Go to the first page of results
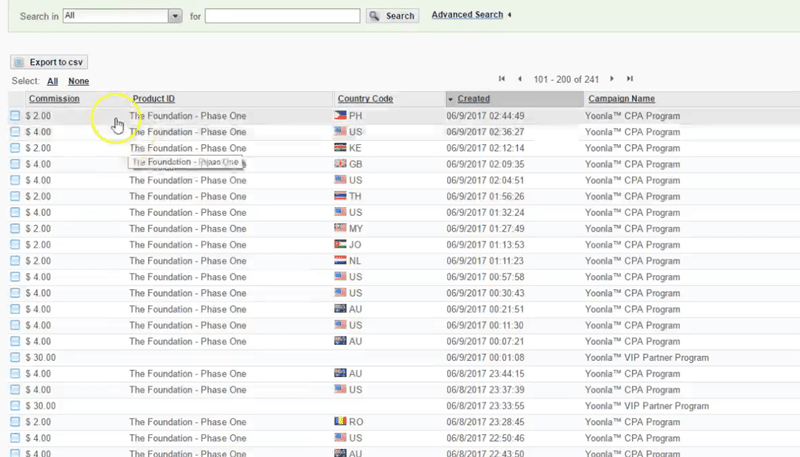This screenshot has height=457, width=800. point(502,79)
